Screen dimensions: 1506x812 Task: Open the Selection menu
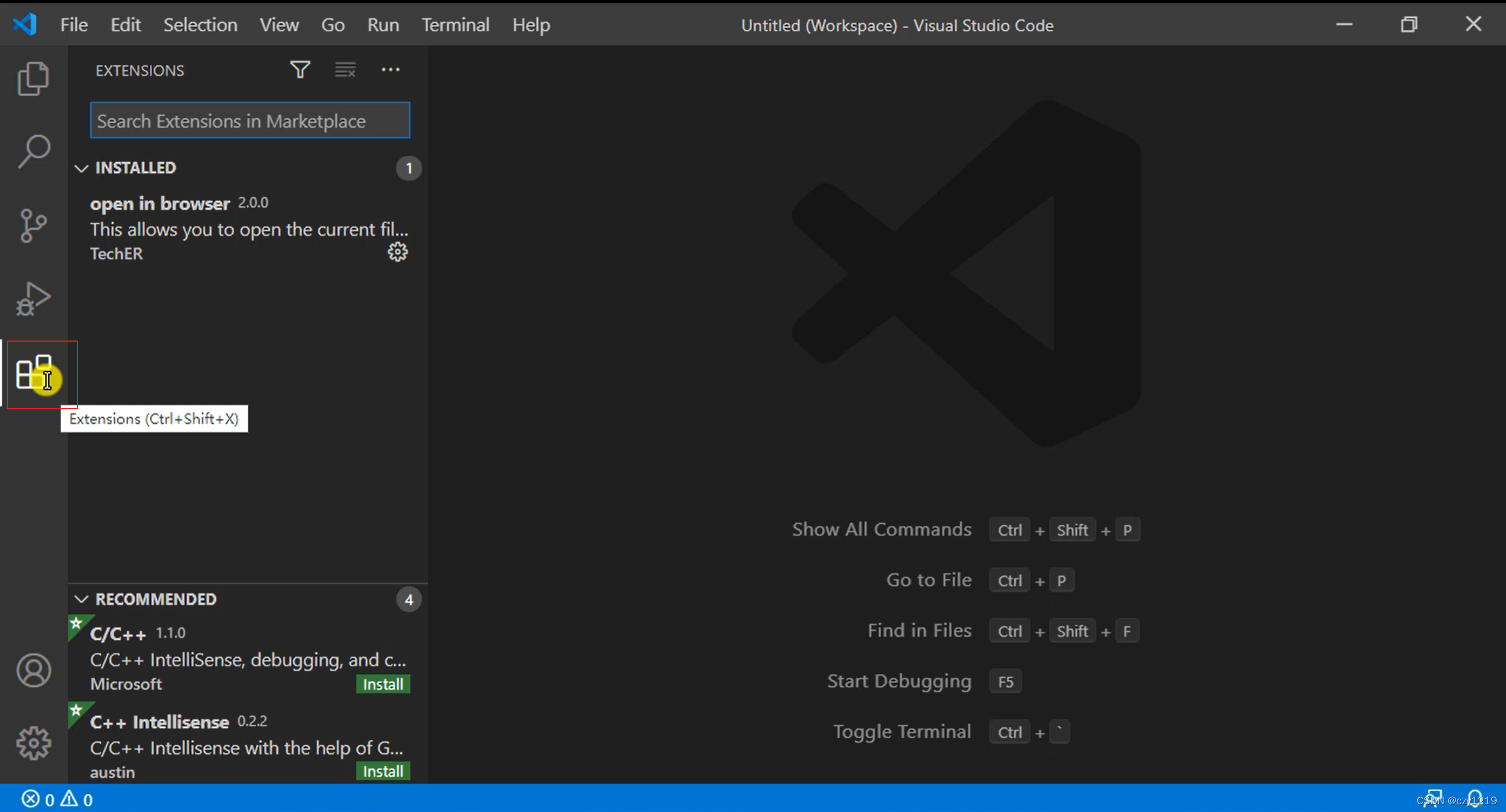click(200, 25)
